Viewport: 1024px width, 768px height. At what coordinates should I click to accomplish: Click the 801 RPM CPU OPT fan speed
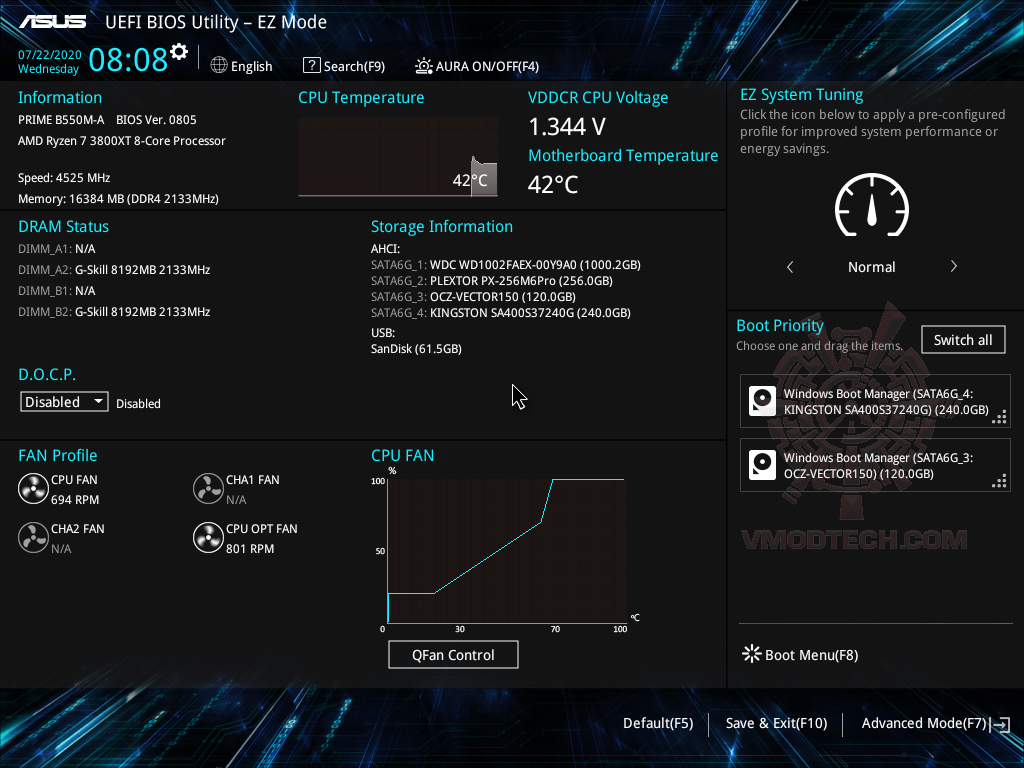(x=250, y=549)
